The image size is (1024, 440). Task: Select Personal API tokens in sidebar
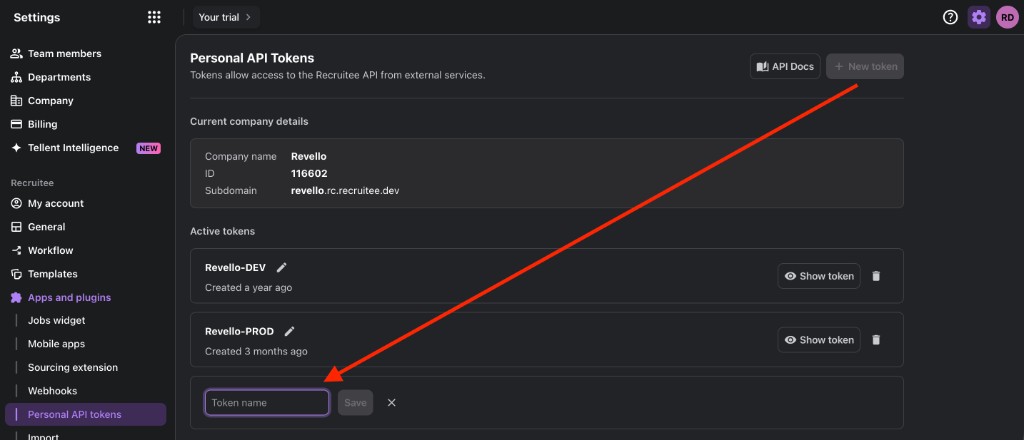click(86, 415)
